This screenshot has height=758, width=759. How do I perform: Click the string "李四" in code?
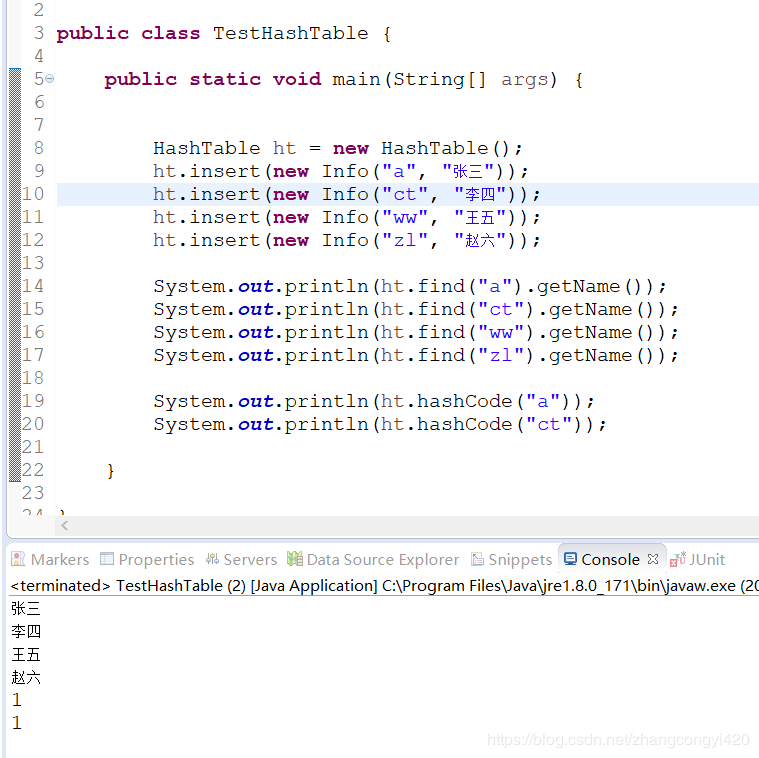click(x=480, y=194)
